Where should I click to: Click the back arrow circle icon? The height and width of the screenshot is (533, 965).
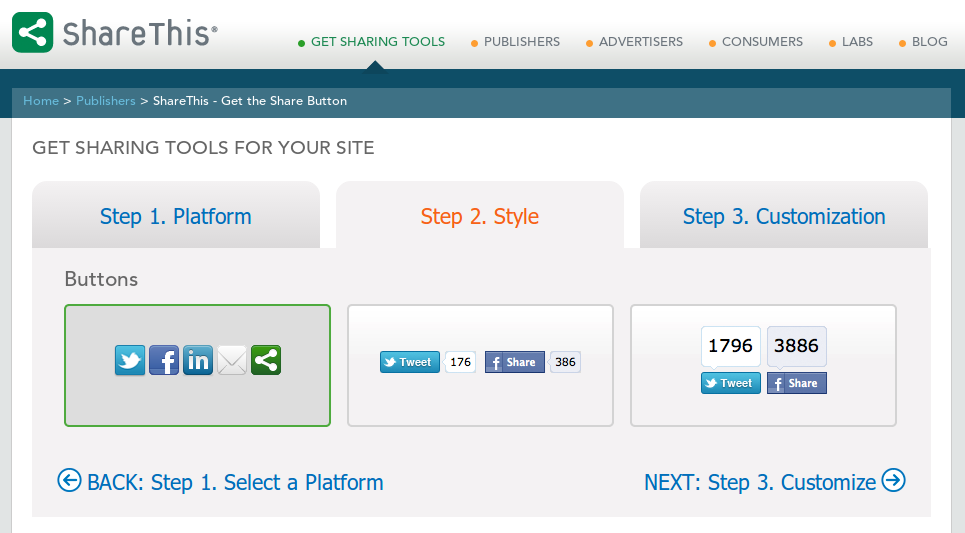[x=70, y=480]
